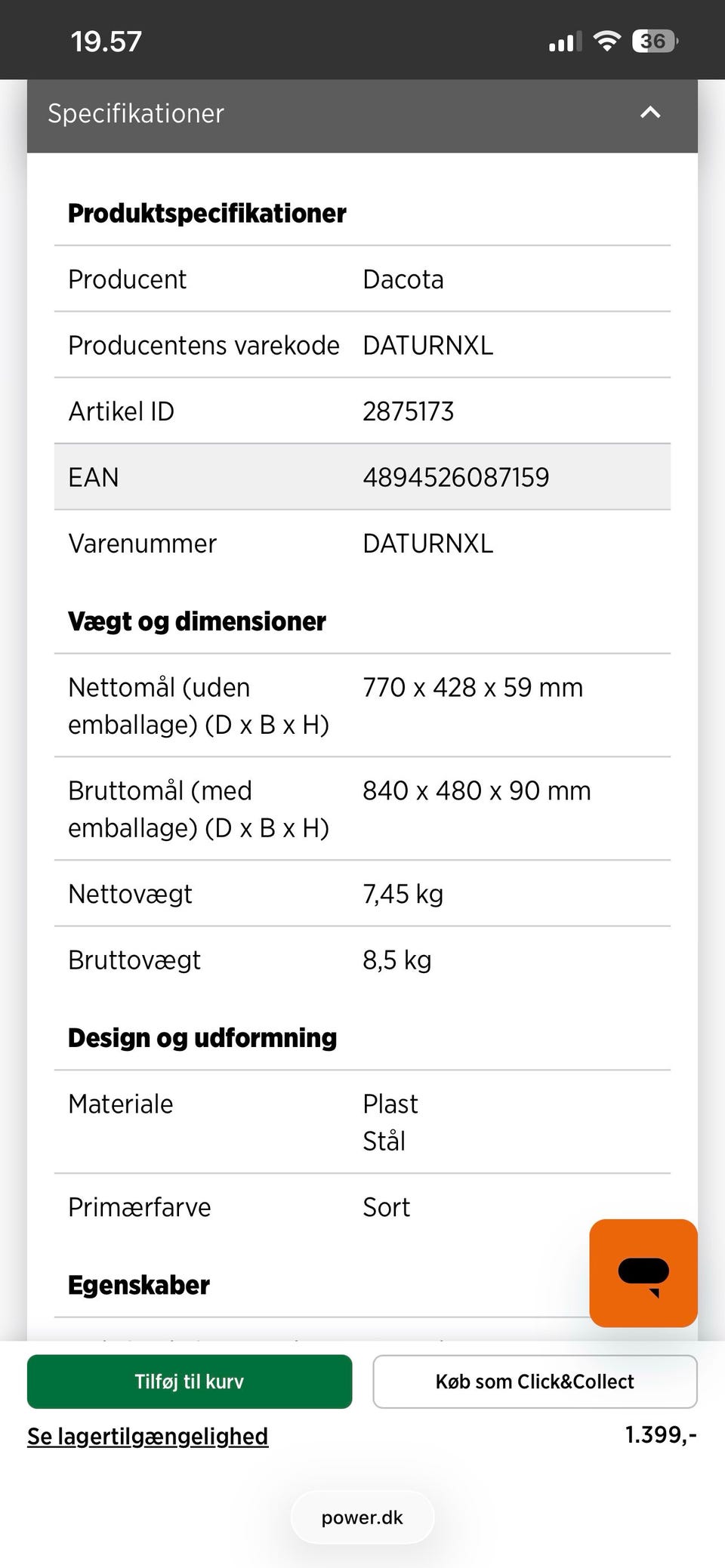Open Se lagertilgængelighed link
725x1568 pixels.
tap(147, 1436)
